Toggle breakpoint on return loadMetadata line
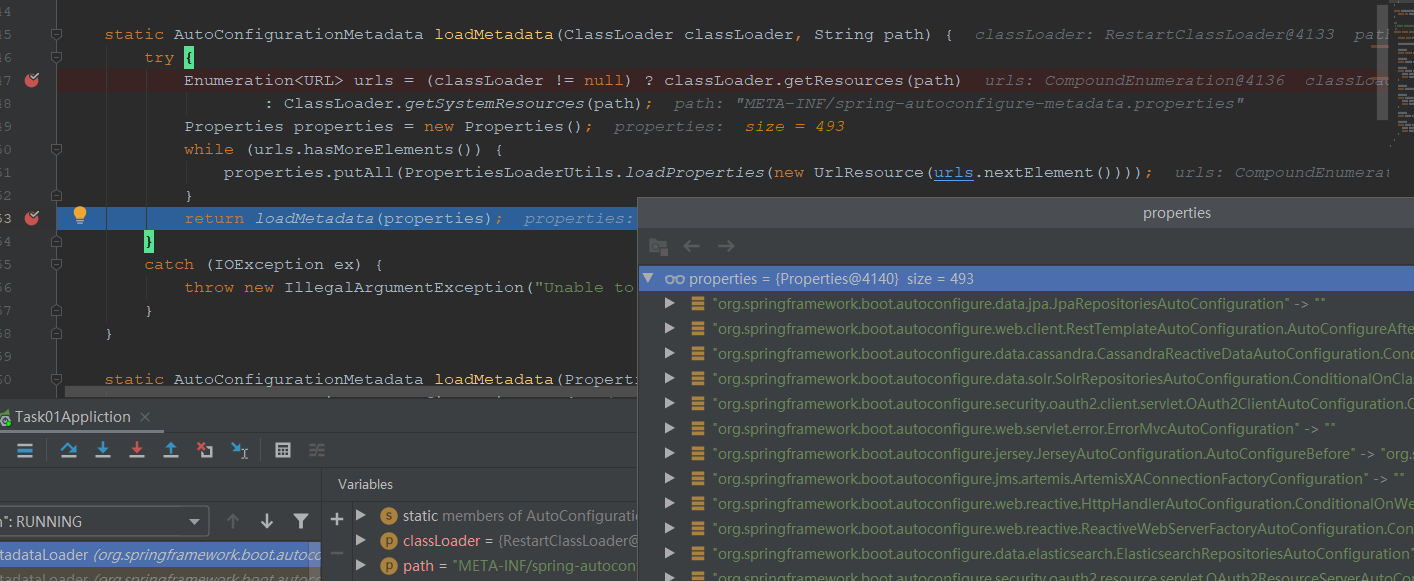This screenshot has width=1414, height=581. tap(32, 218)
